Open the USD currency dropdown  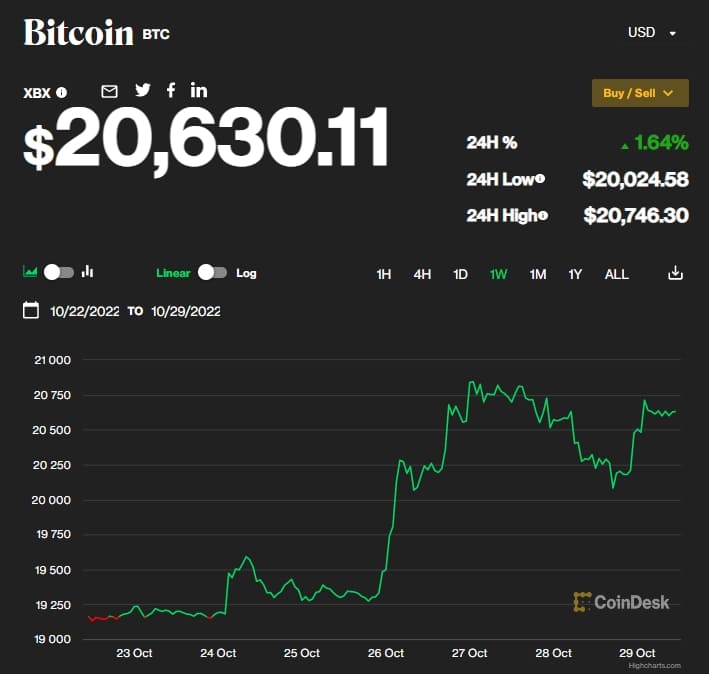coord(652,33)
